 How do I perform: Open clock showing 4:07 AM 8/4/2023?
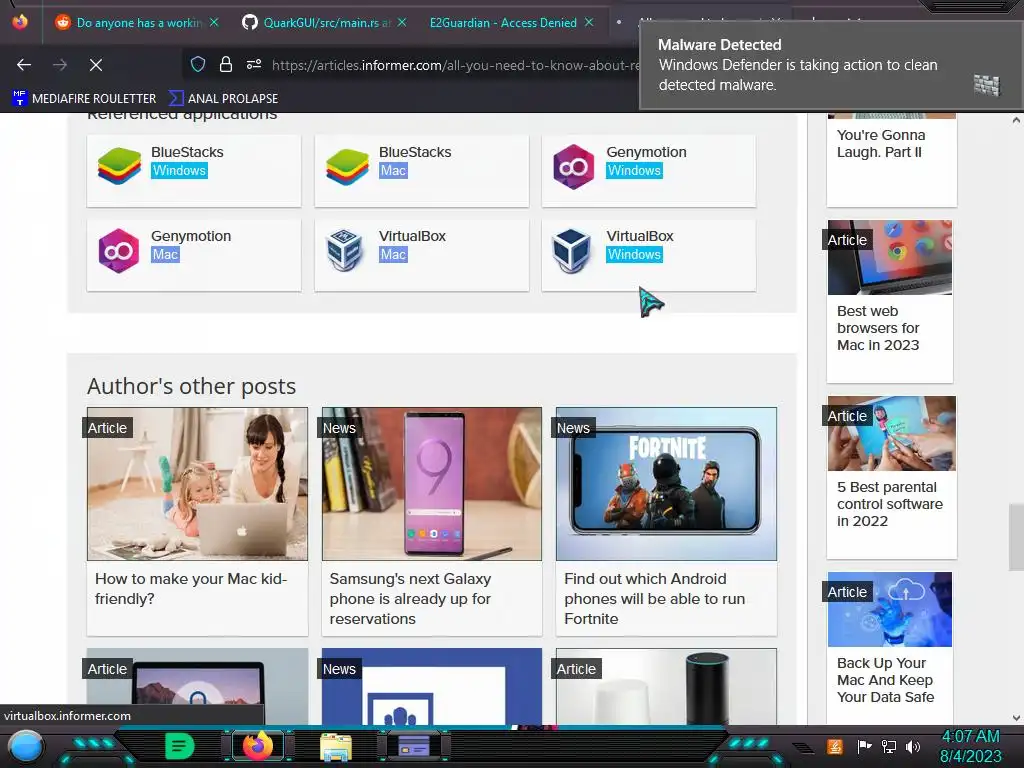point(970,746)
